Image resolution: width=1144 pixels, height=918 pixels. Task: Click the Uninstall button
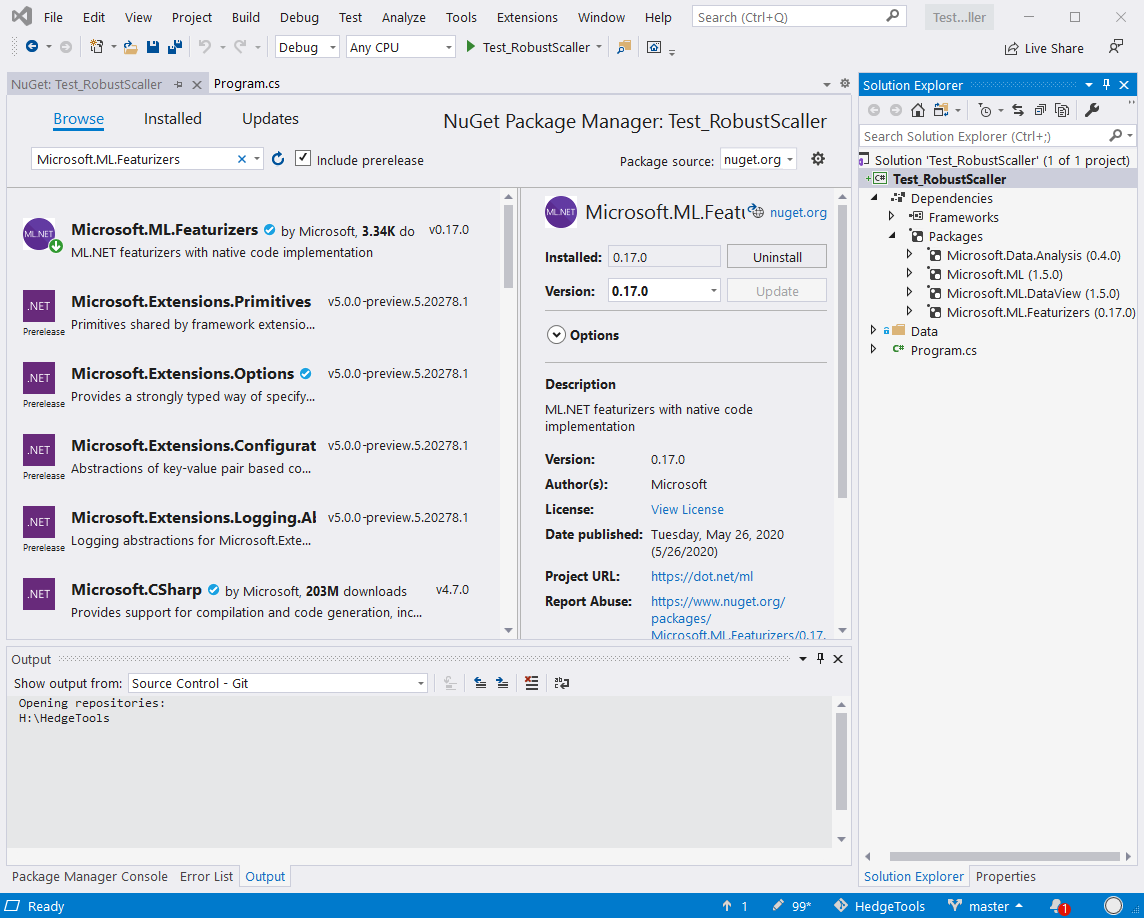776,256
